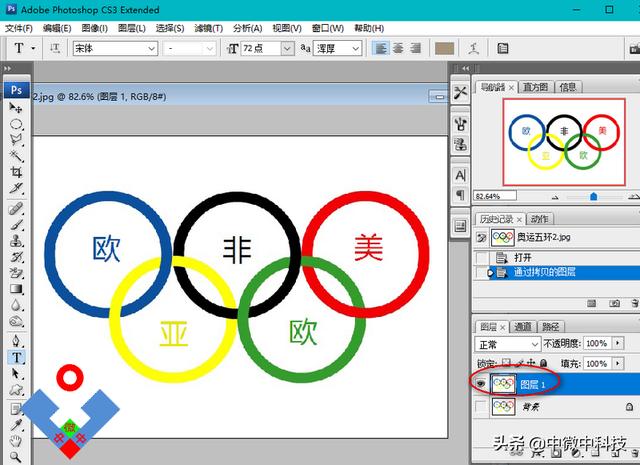Select the Eraser tool
This screenshot has width=640, height=465.
(x=16, y=273)
